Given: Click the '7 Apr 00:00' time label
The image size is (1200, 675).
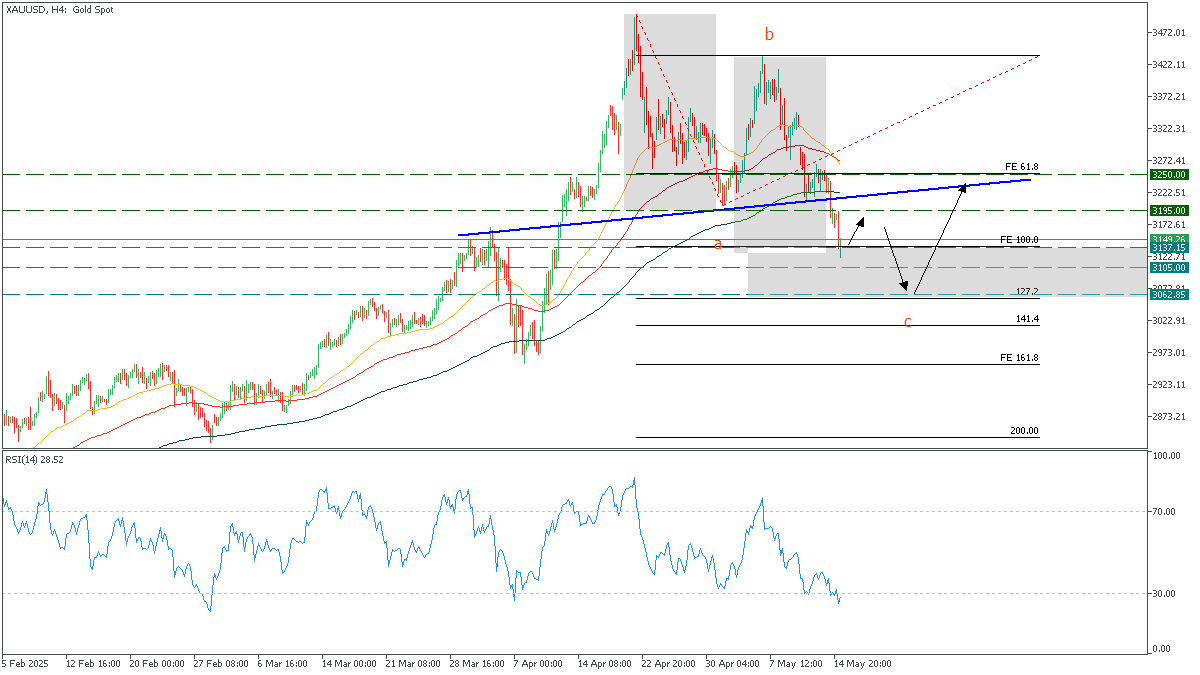Looking at the screenshot, I should [540, 663].
